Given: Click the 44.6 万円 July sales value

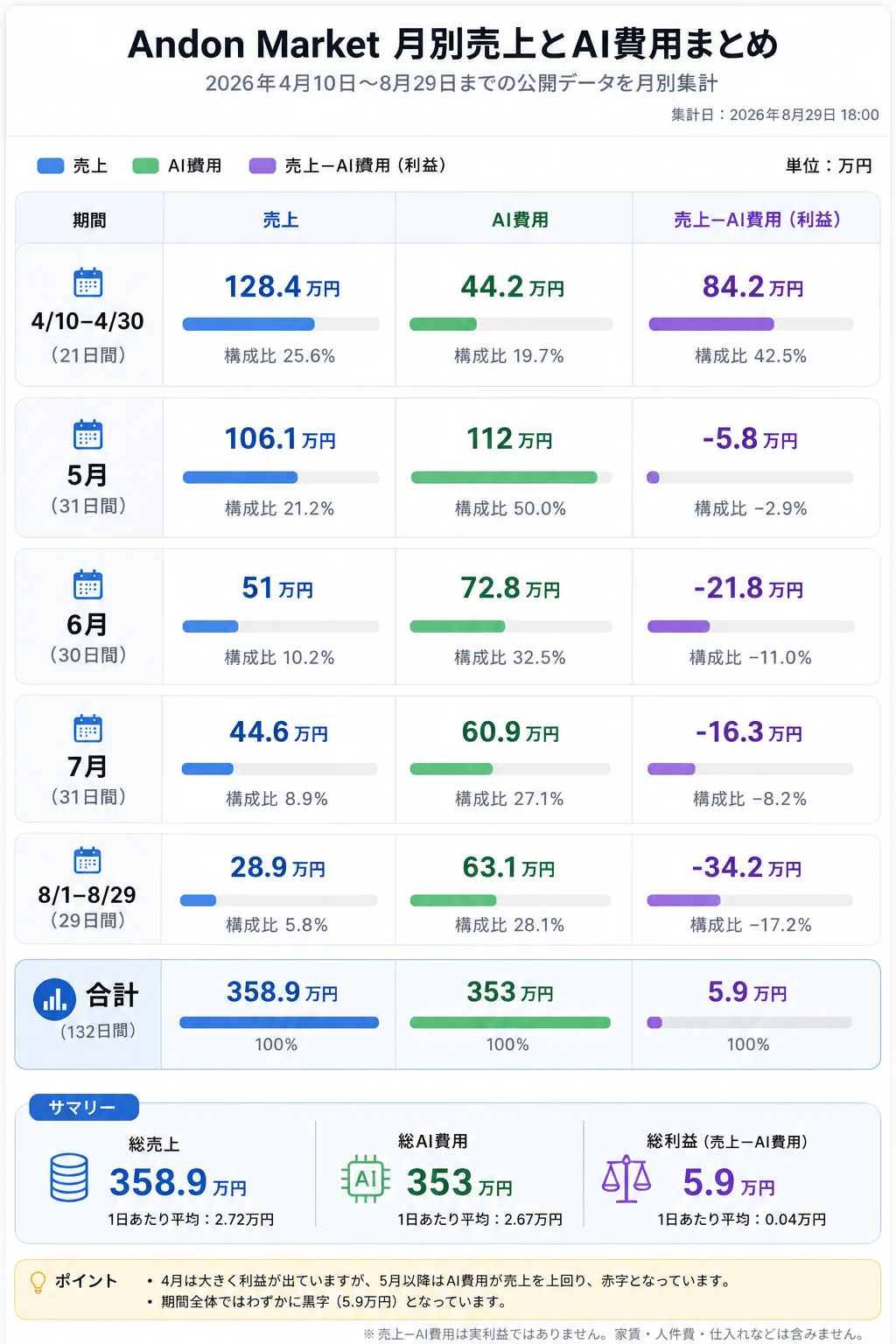Looking at the screenshot, I should click(x=279, y=731).
